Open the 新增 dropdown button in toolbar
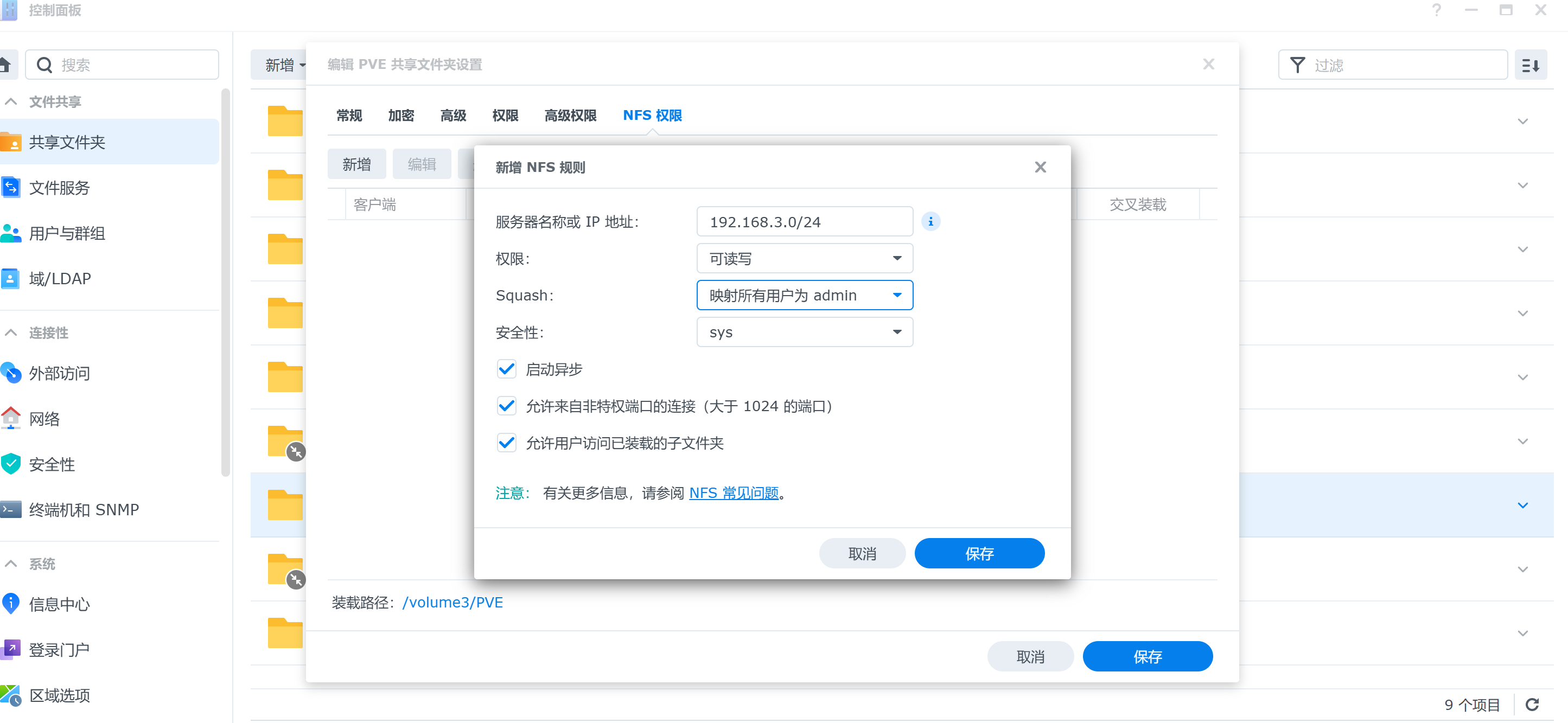Viewport: 1568px width, 723px height. 280,65
